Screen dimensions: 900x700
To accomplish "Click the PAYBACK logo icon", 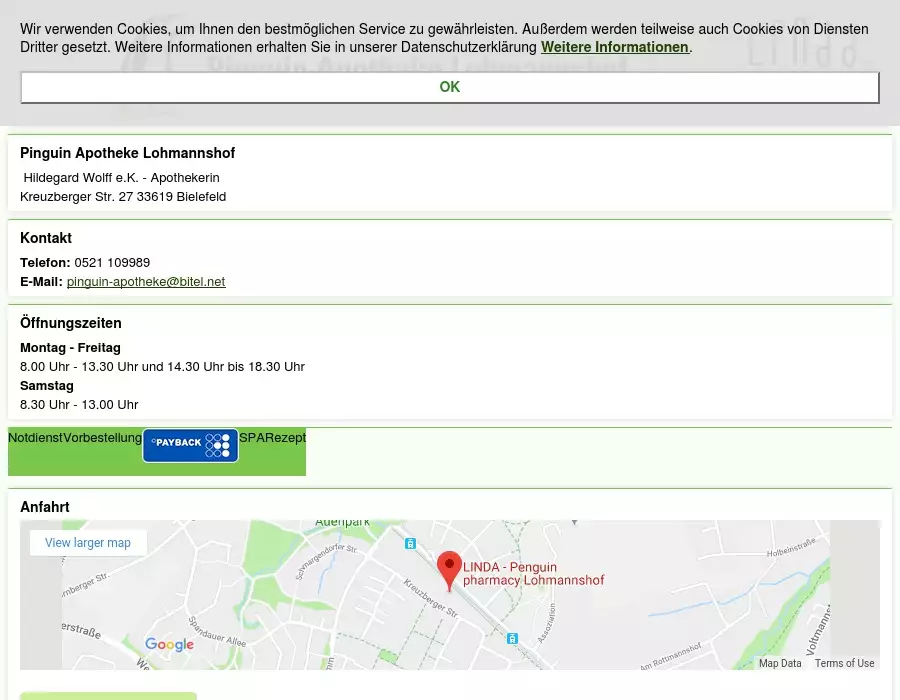I will point(190,445).
